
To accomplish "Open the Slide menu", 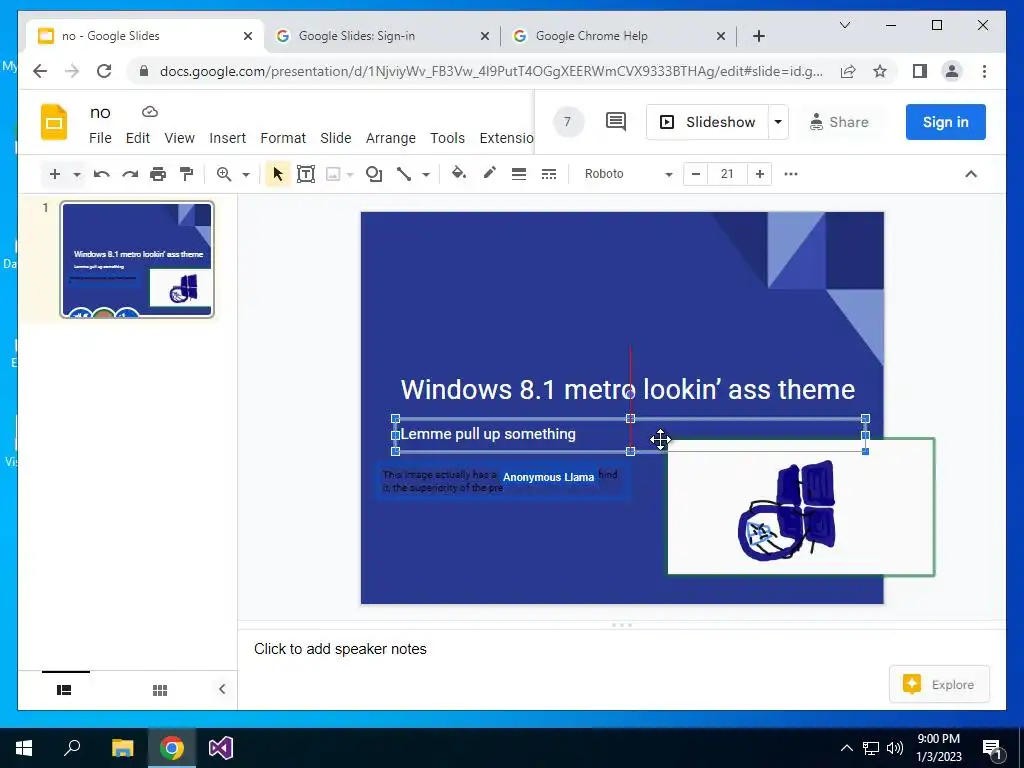I will 336,138.
